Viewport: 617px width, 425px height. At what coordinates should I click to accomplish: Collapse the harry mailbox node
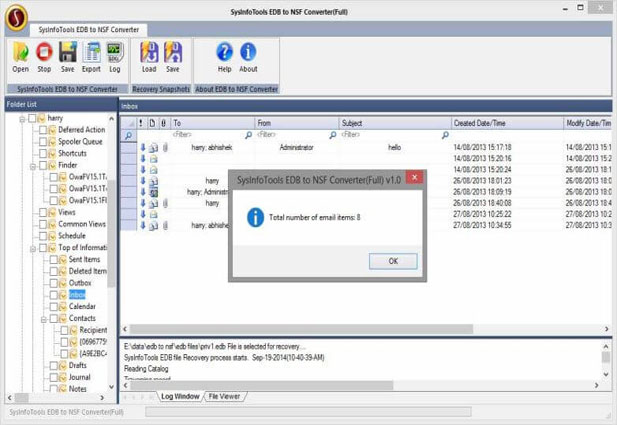(22, 119)
